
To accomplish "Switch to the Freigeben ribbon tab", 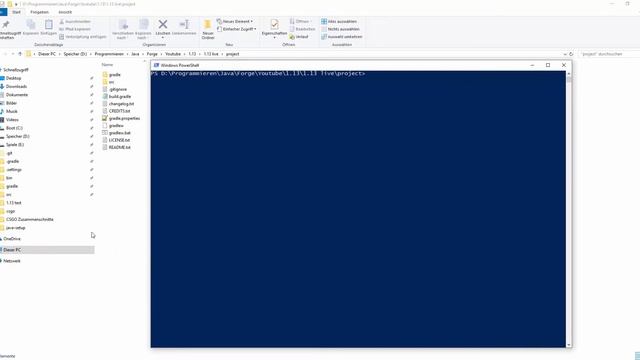I will coord(39,12).
